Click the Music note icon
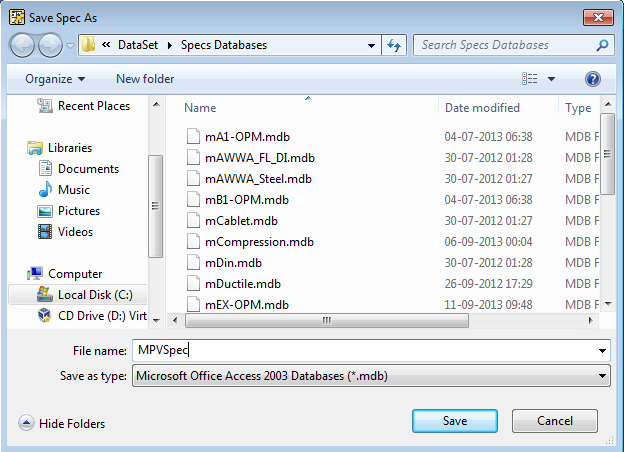The image size is (624, 452). pos(45,189)
